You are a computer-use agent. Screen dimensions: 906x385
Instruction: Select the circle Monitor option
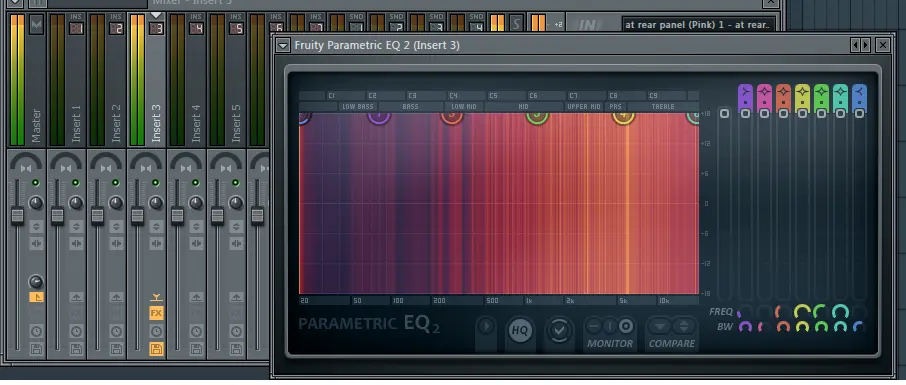point(625,327)
